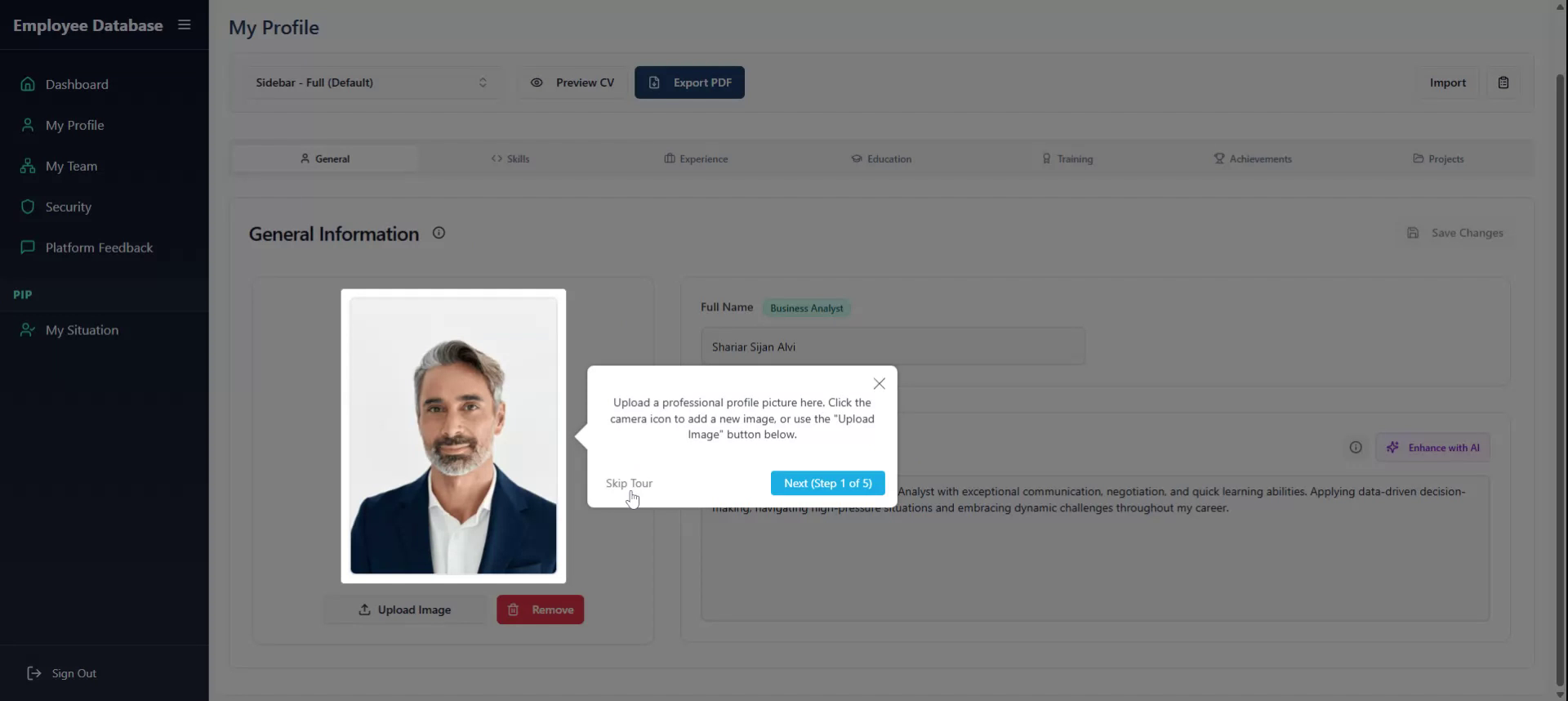Switch to the Skills tab
Screen dimensions: 1568x701
[510, 159]
